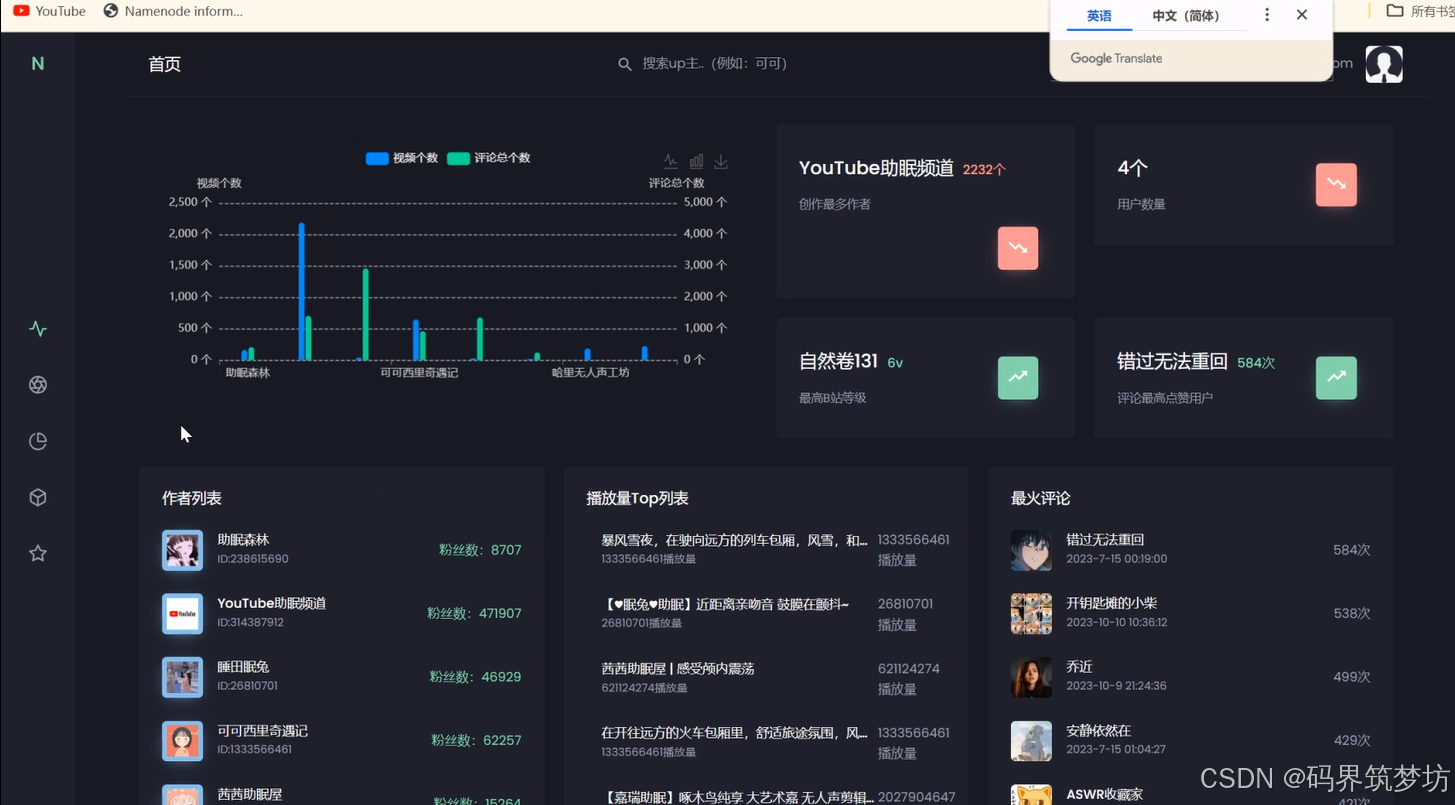Open video 在开往远方的火车包厢里
This screenshot has width=1455, height=805.
tap(734, 732)
